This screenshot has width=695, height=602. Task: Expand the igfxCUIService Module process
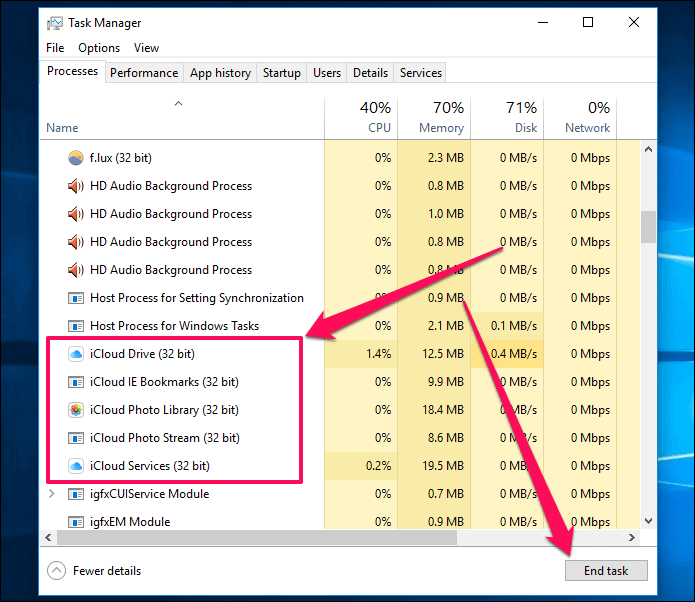(x=52, y=494)
